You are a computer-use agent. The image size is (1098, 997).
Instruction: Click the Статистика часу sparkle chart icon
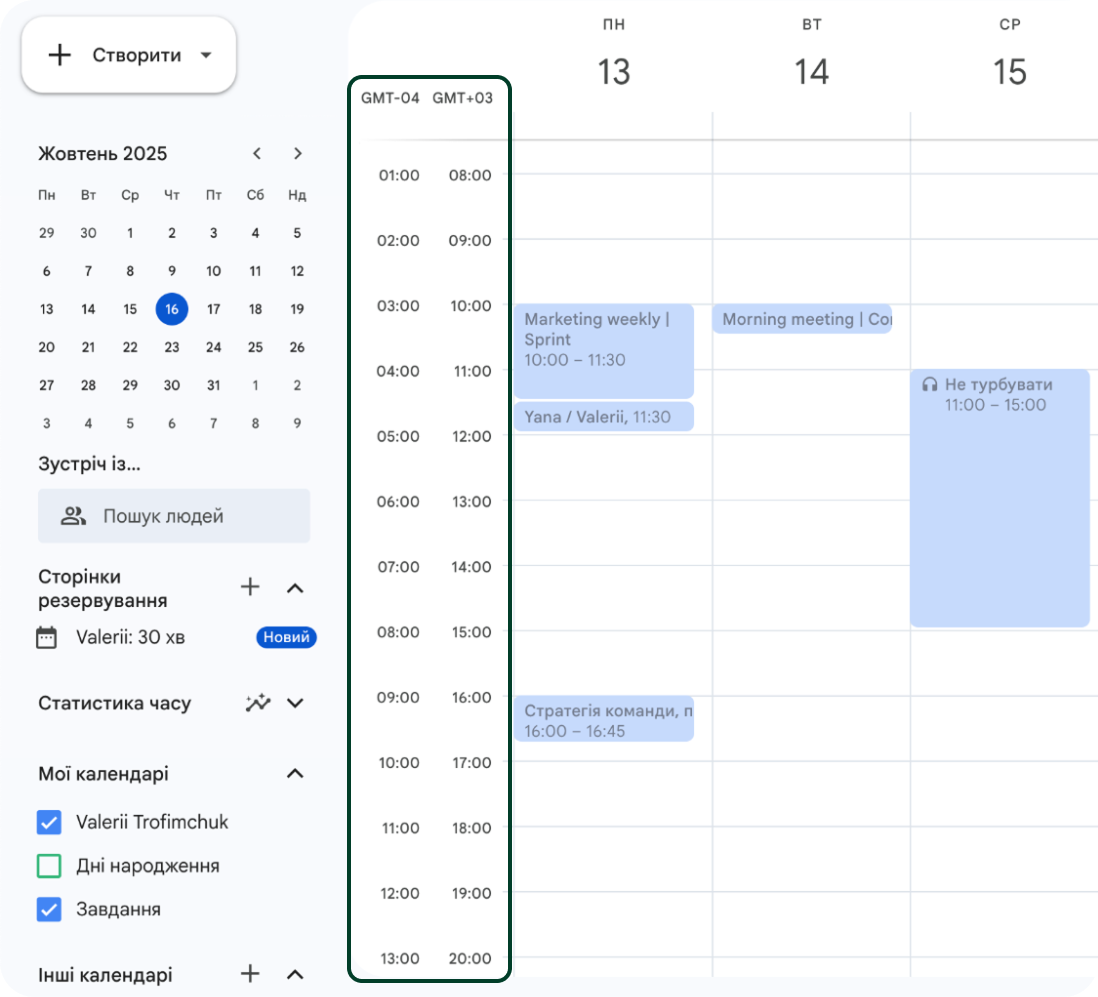click(258, 703)
